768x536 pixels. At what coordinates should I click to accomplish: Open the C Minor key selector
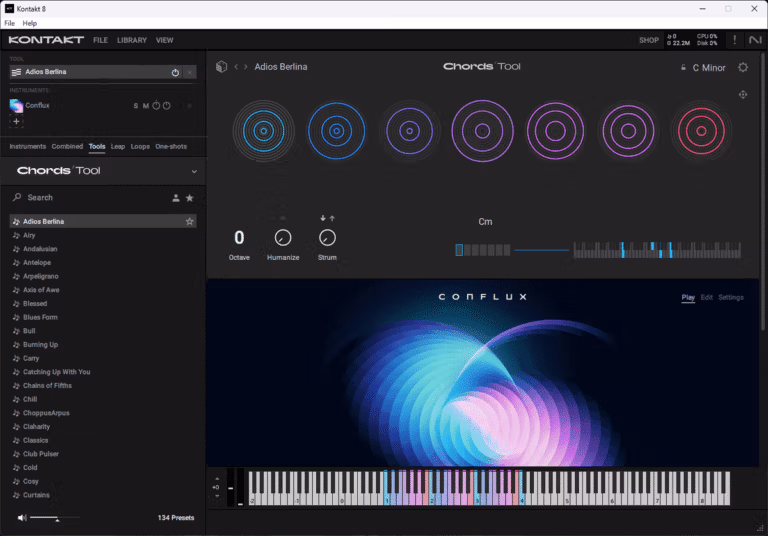(x=709, y=68)
